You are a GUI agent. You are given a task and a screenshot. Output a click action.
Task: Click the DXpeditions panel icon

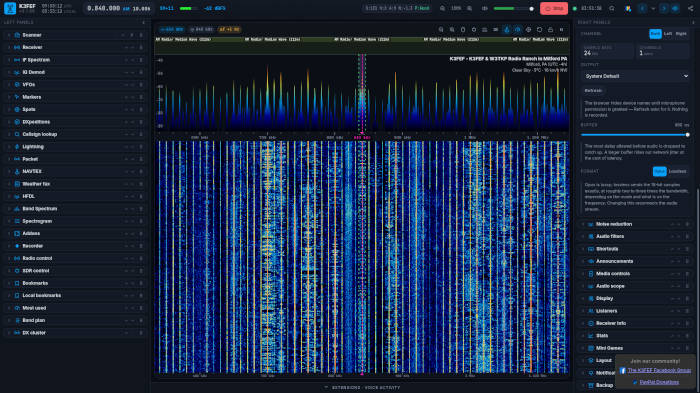tap(17, 122)
